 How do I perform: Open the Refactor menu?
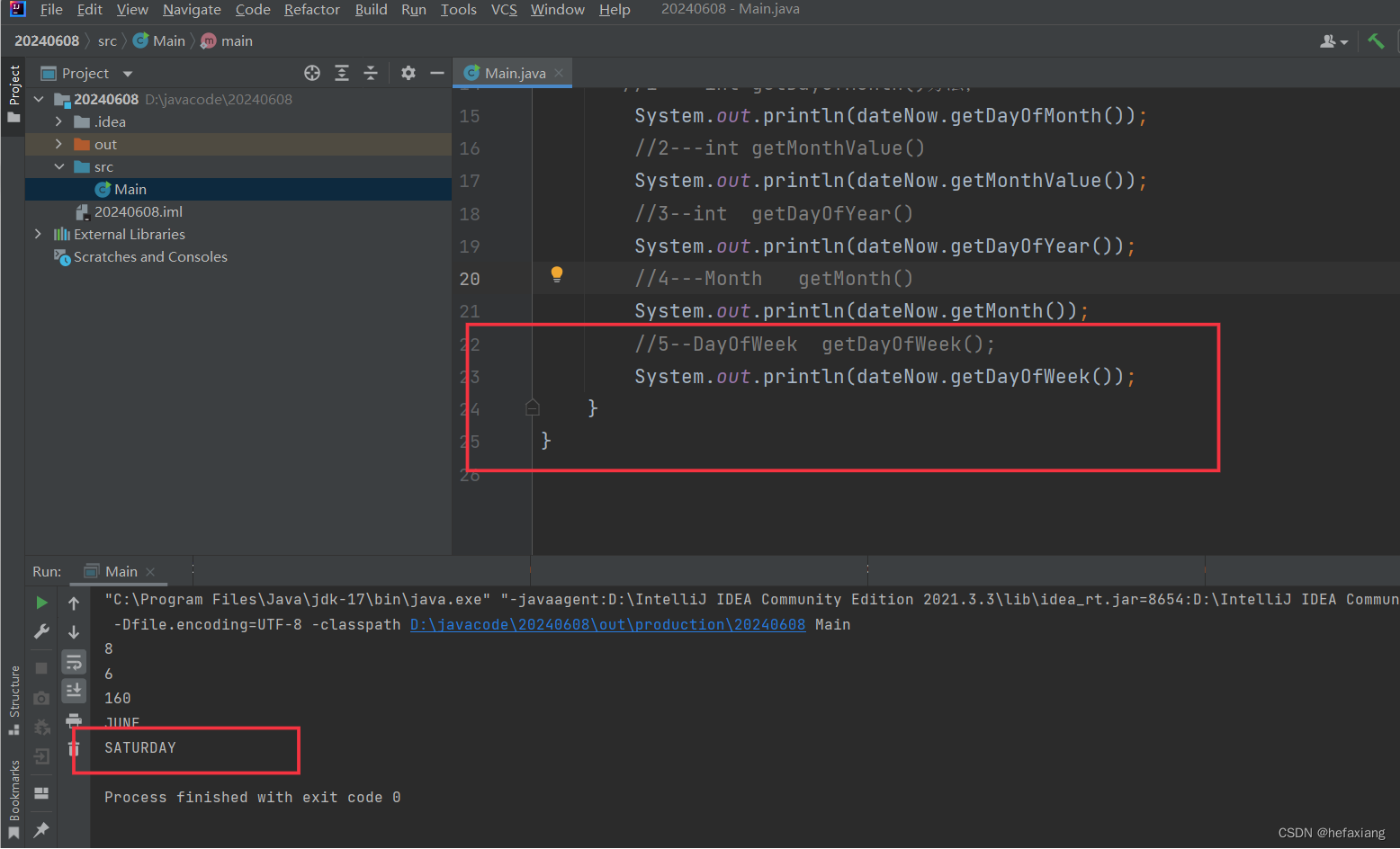(x=312, y=9)
